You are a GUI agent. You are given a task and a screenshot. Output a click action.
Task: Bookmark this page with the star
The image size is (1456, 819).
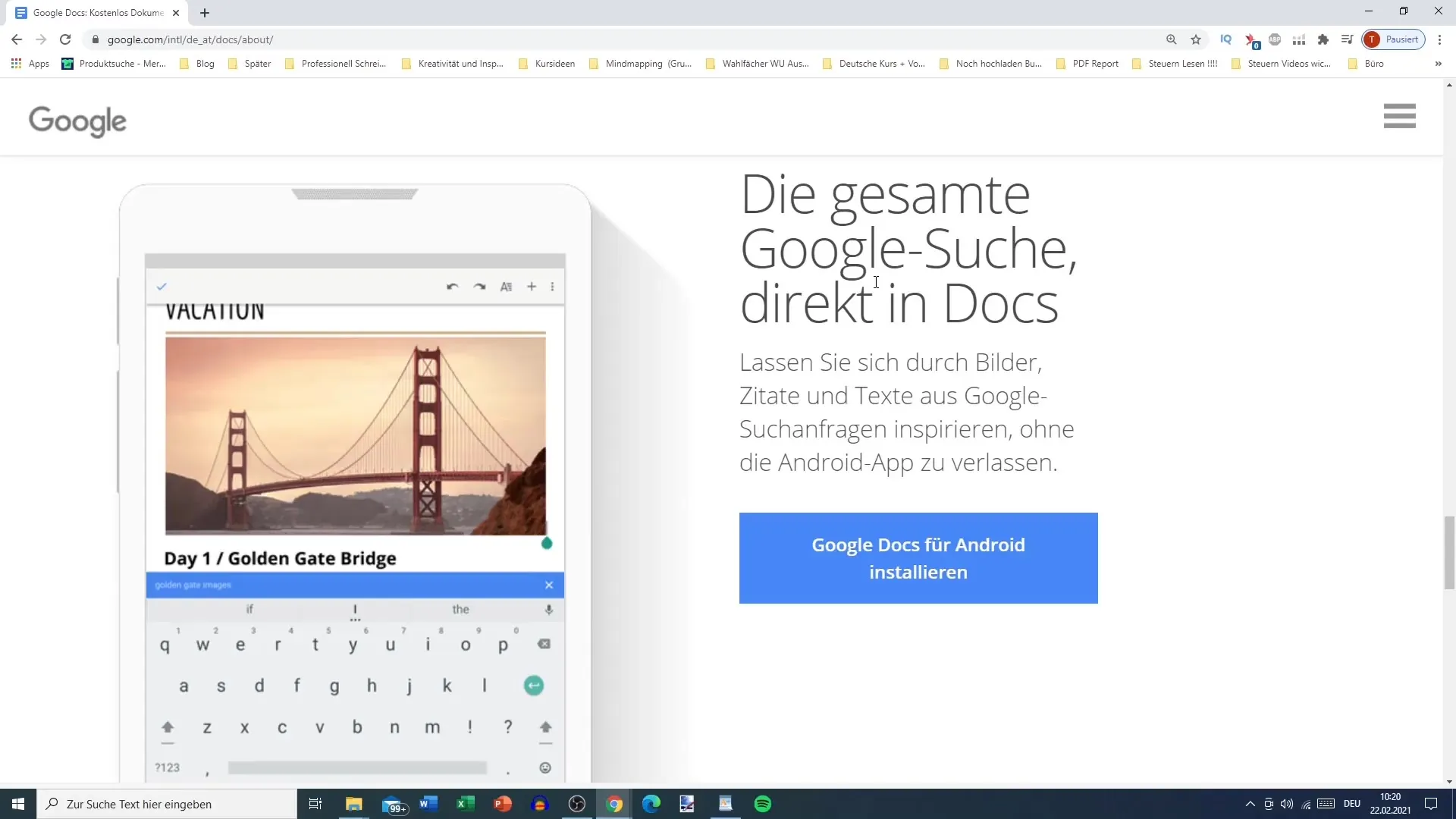click(x=1196, y=39)
